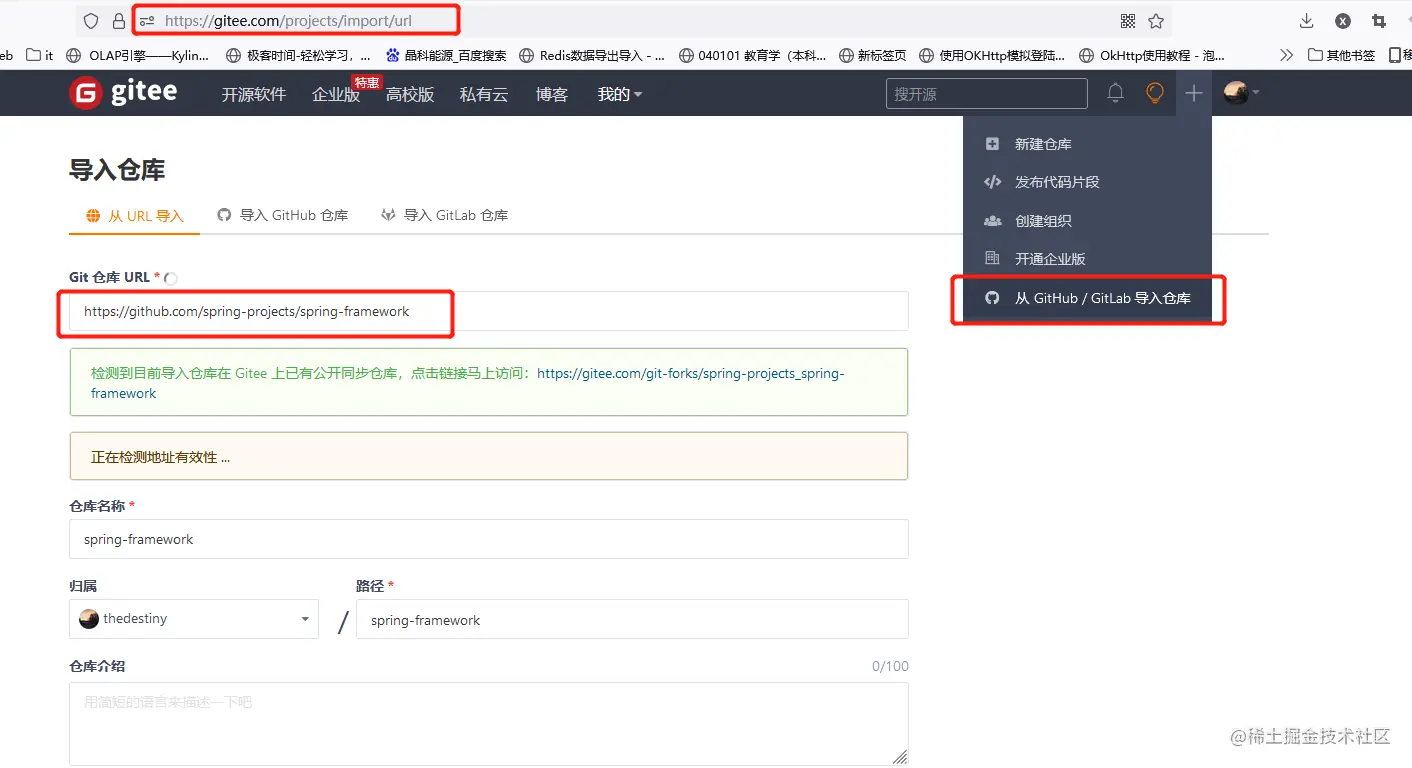1412x768 pixels.
Task: Bookmark this page with the star icon
Action: (1156, 21)
